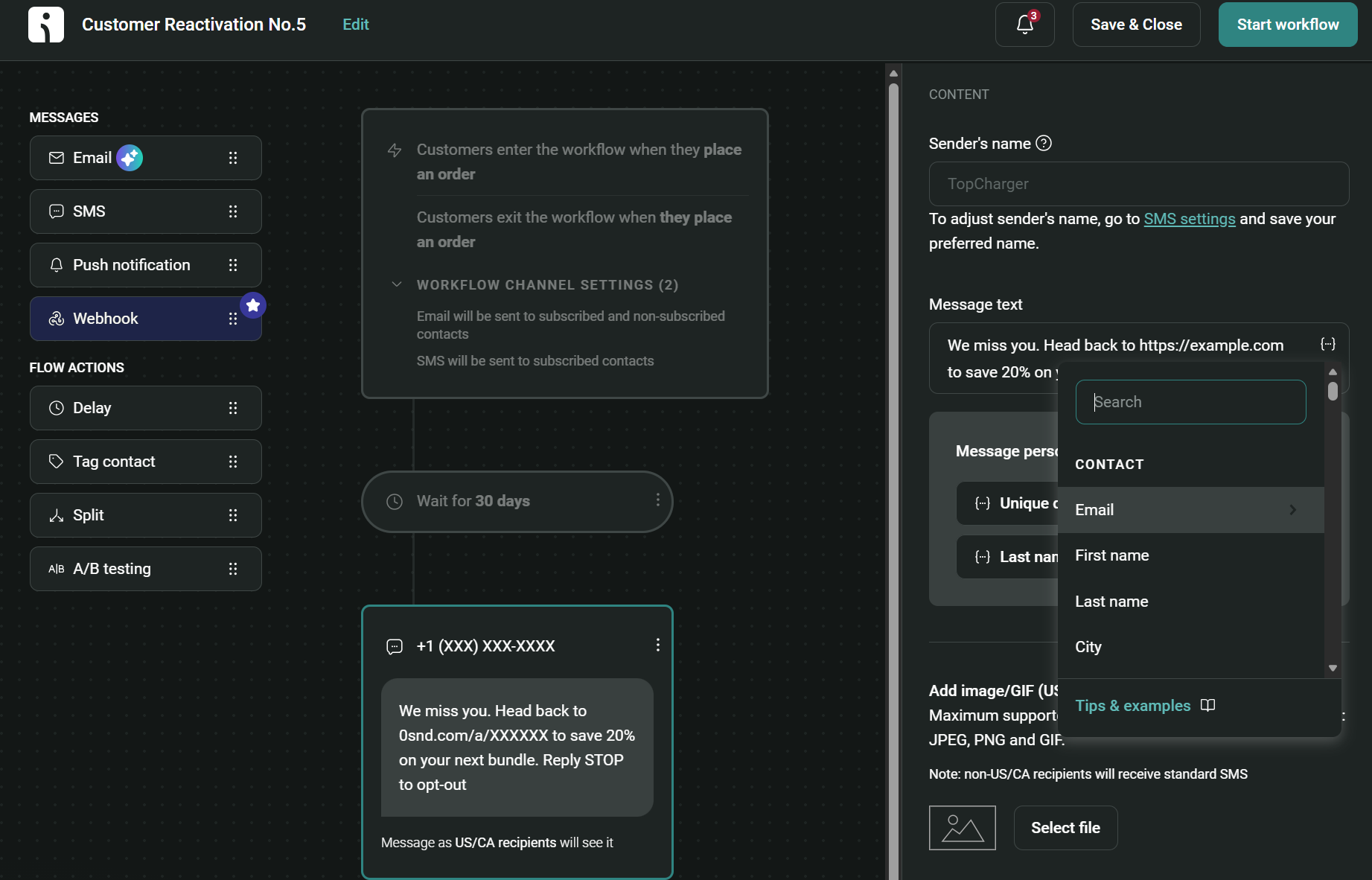Screen dimensions: 1372x880
Task: Click the Search field in personalization dropdown
Action: coord(1190,402)
